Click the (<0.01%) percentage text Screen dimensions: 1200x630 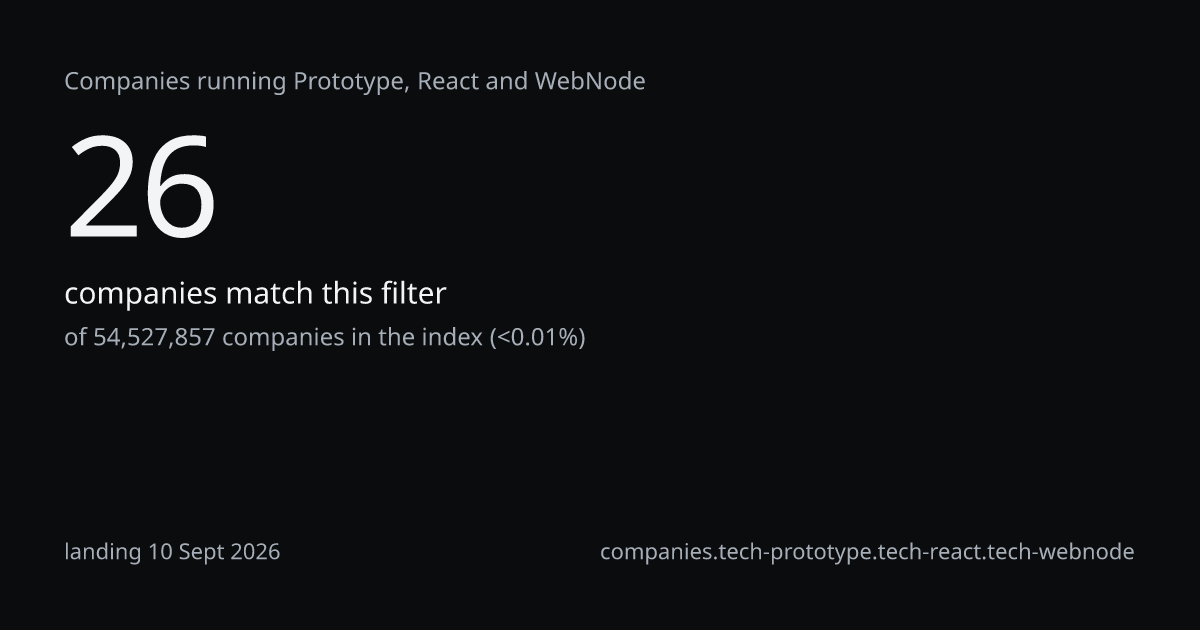click(x=537, y=337)
